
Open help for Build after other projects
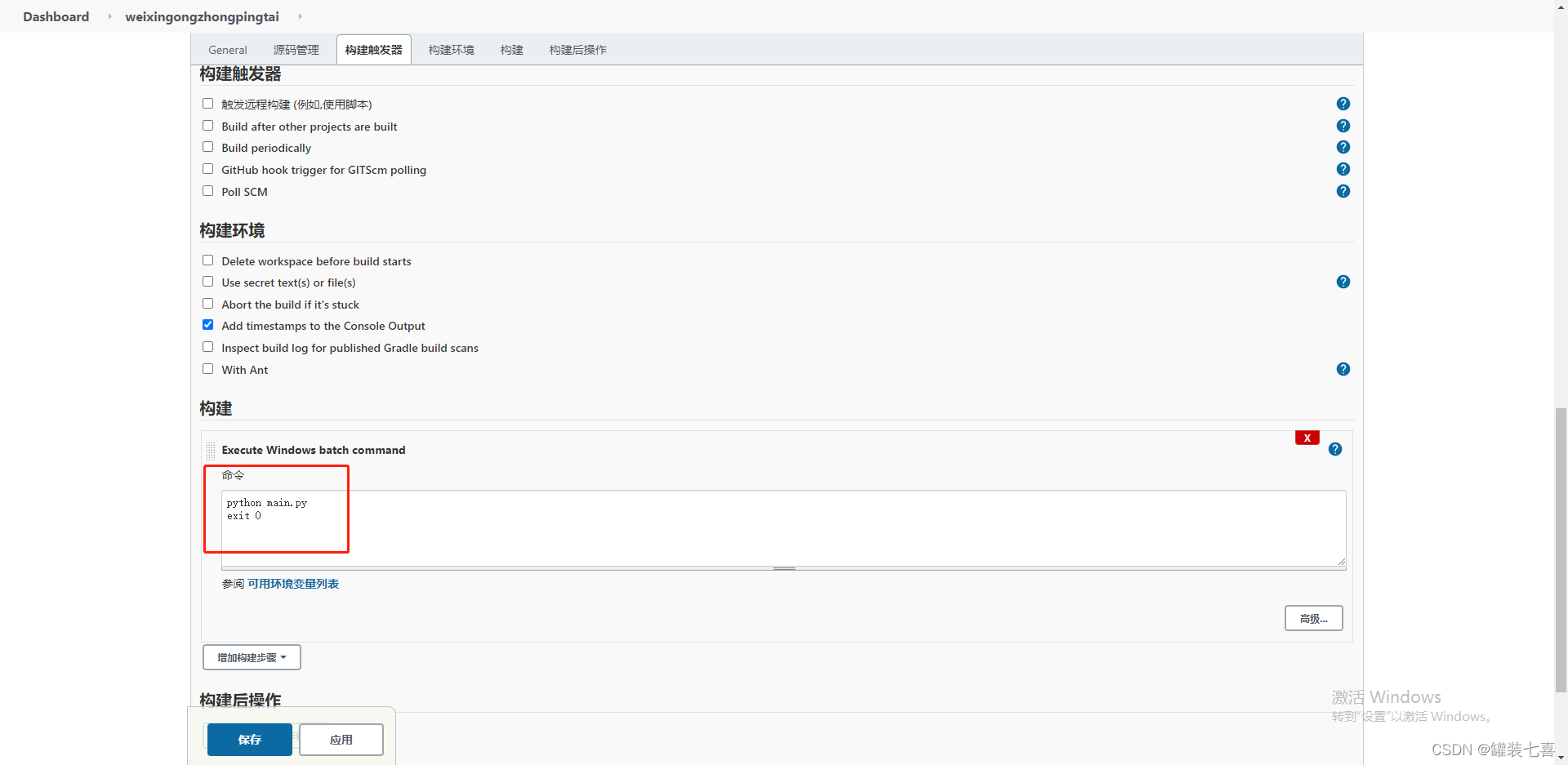pyautogui.click(x=1343, y=126)
